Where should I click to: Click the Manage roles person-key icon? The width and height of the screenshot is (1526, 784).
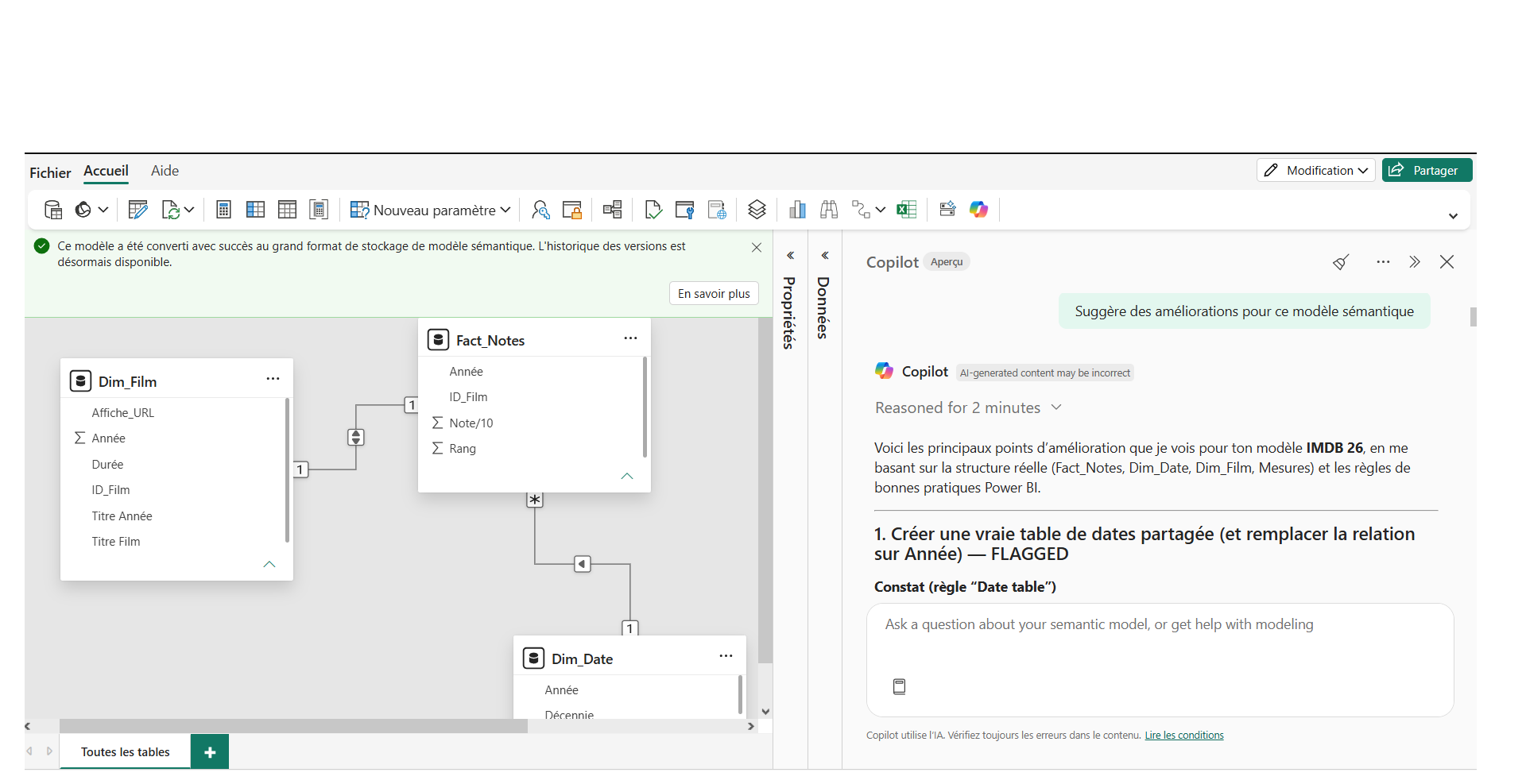540,210
